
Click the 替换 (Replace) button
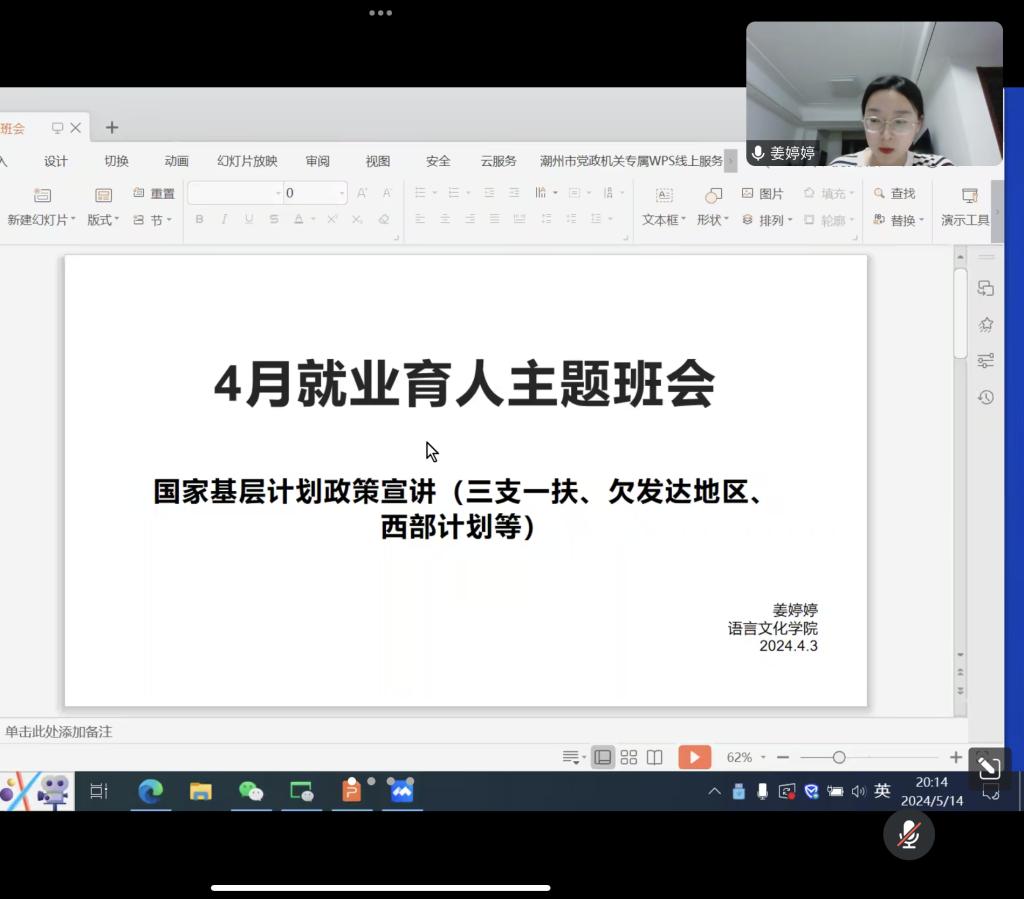[x=898, y=220]
